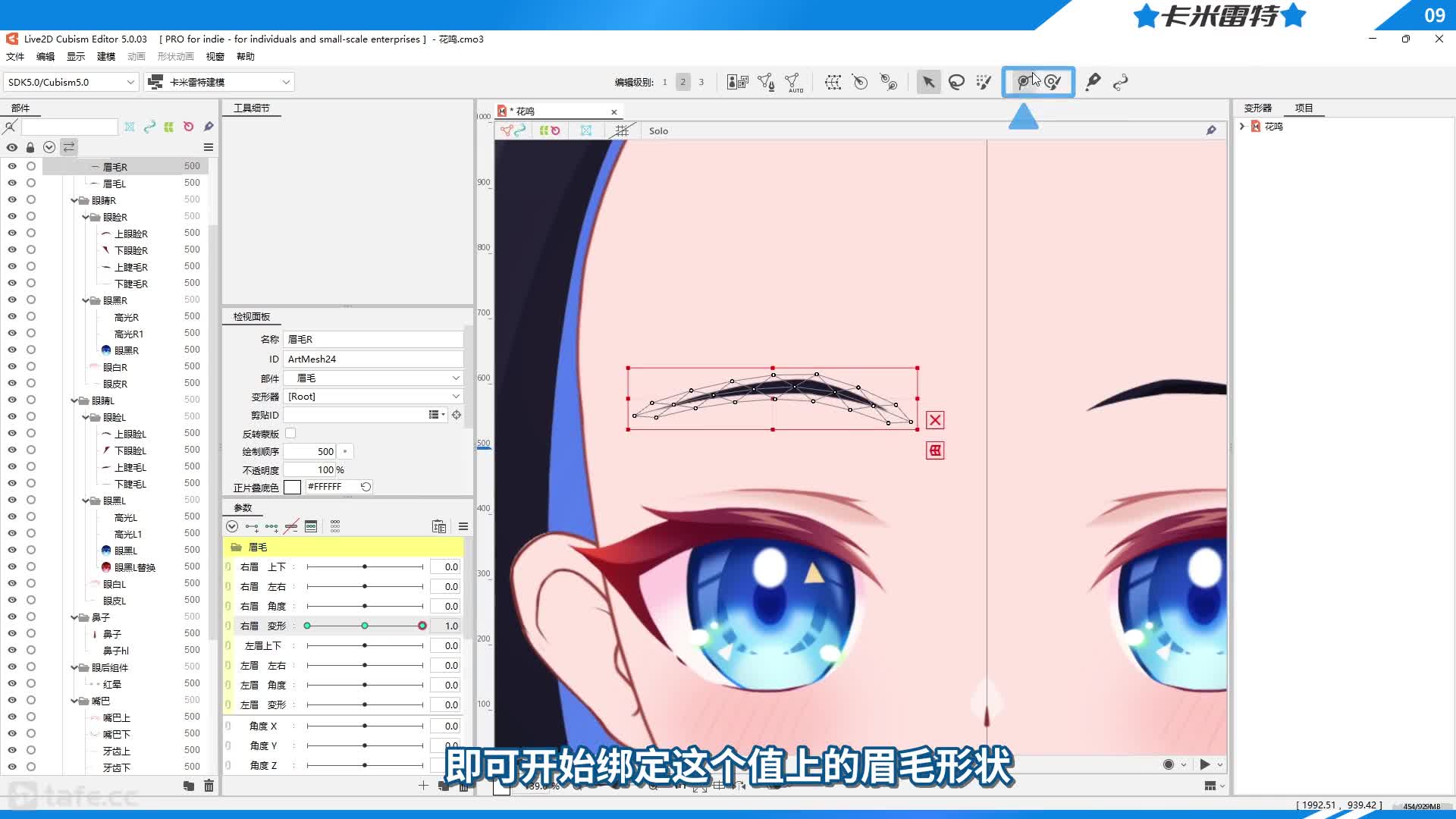This screenshot has height=819, width=1456.
Task: Open the 文件 menu
Action: coord(15,56)
